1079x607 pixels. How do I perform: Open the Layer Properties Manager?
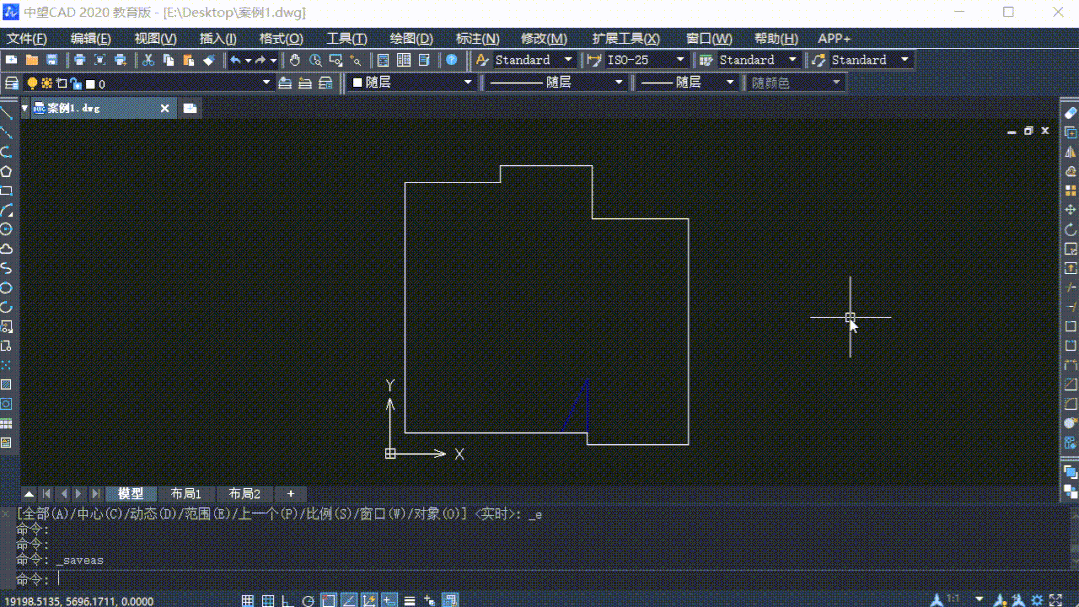[x=12, y=83]
